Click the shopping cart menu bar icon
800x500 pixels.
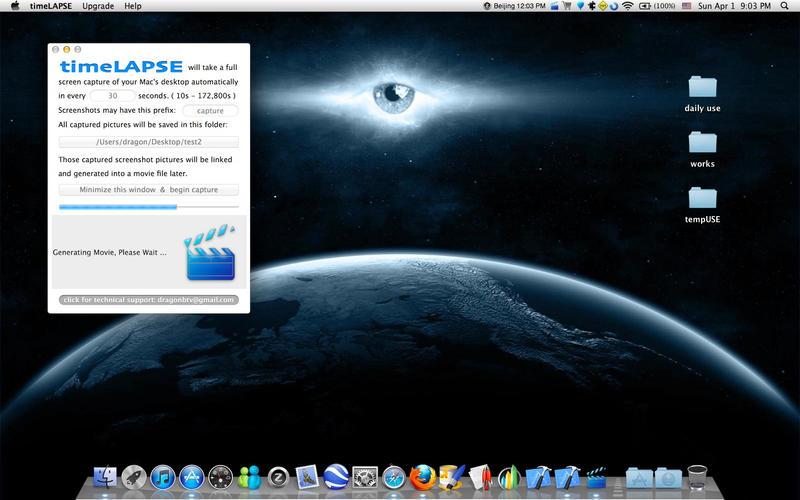tap(567, 6)
